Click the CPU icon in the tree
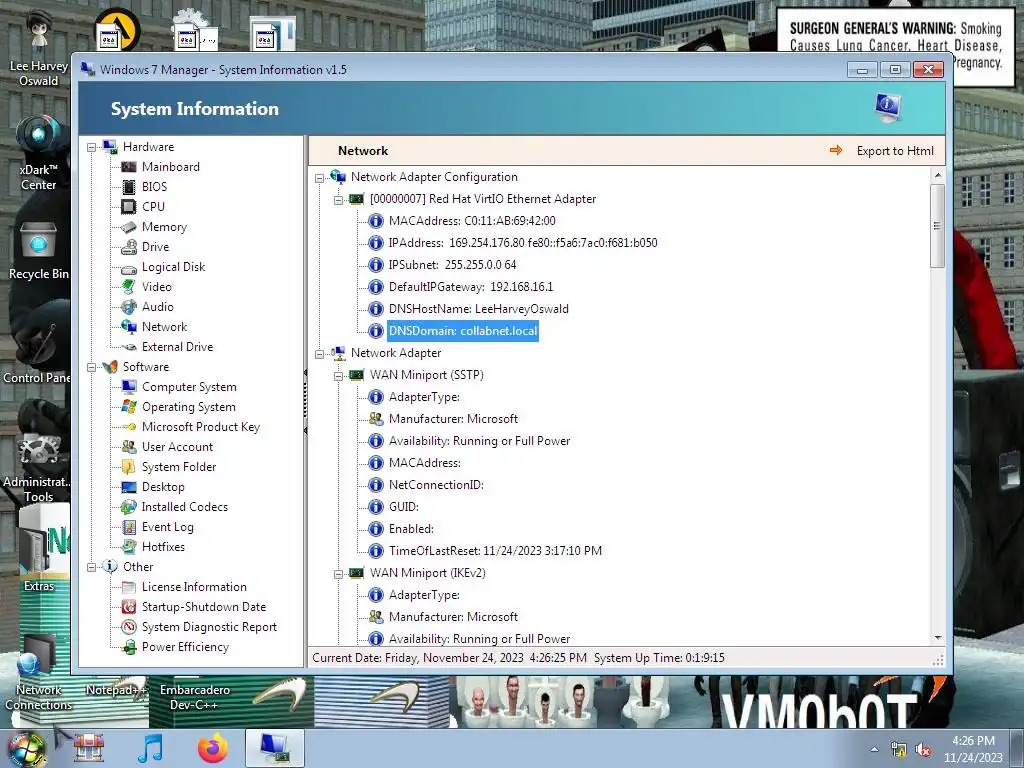 (129, 207)
